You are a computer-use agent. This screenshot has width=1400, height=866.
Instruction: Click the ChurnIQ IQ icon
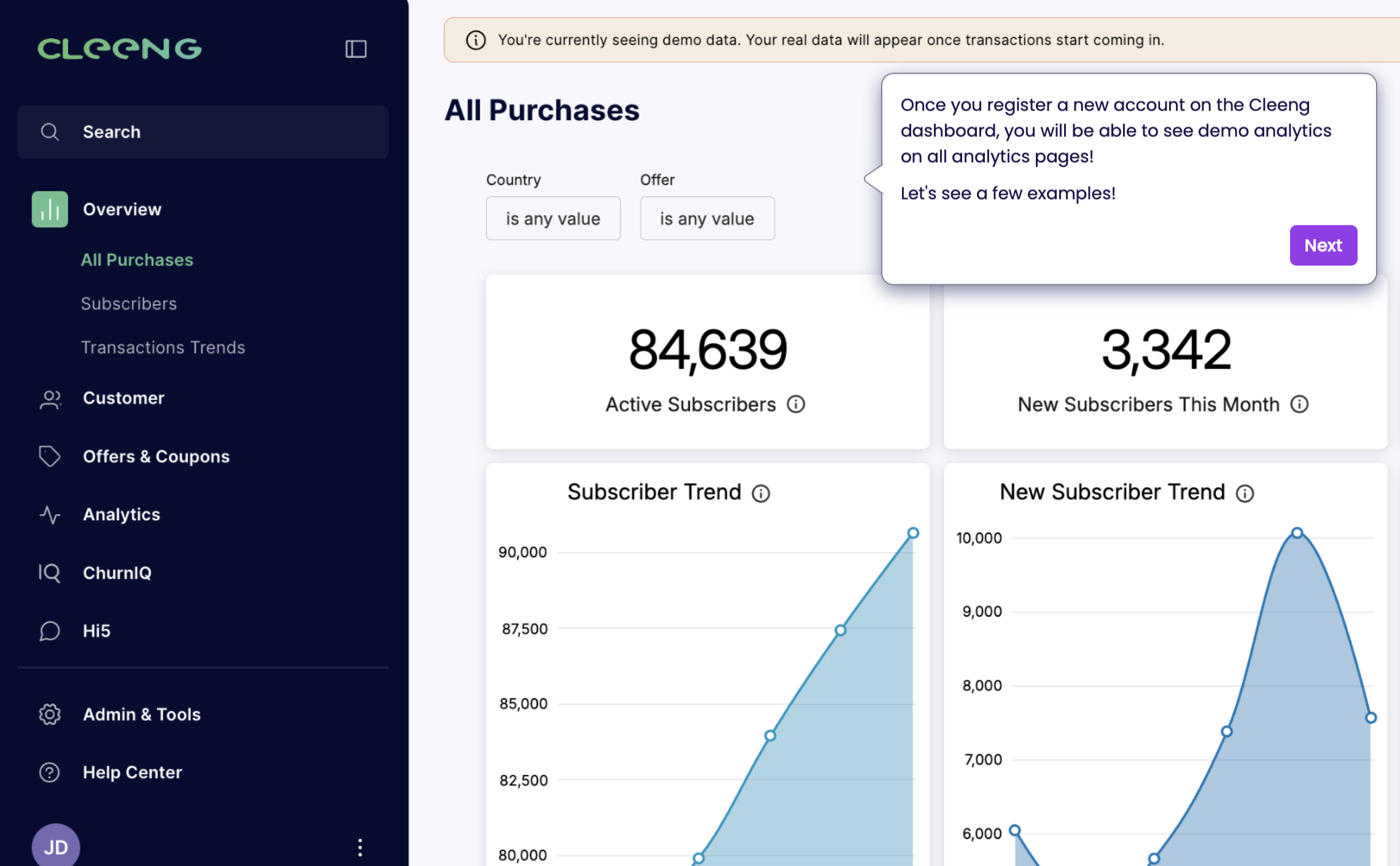[50, 572]
